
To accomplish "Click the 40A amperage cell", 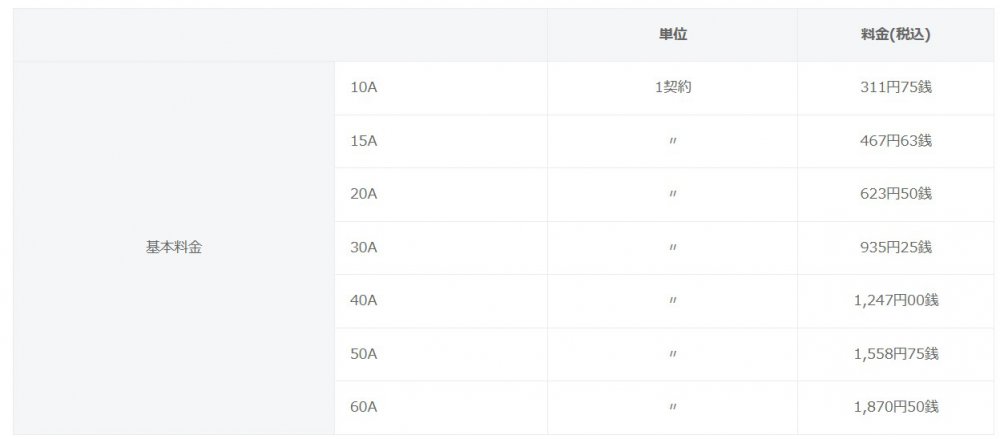I will [364, 300].
